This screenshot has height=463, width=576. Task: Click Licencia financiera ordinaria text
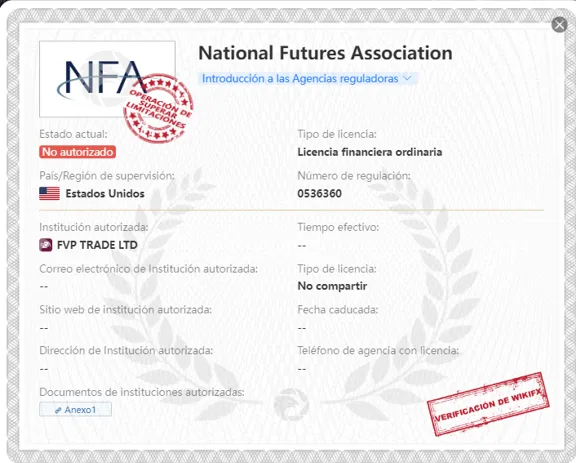370,152
